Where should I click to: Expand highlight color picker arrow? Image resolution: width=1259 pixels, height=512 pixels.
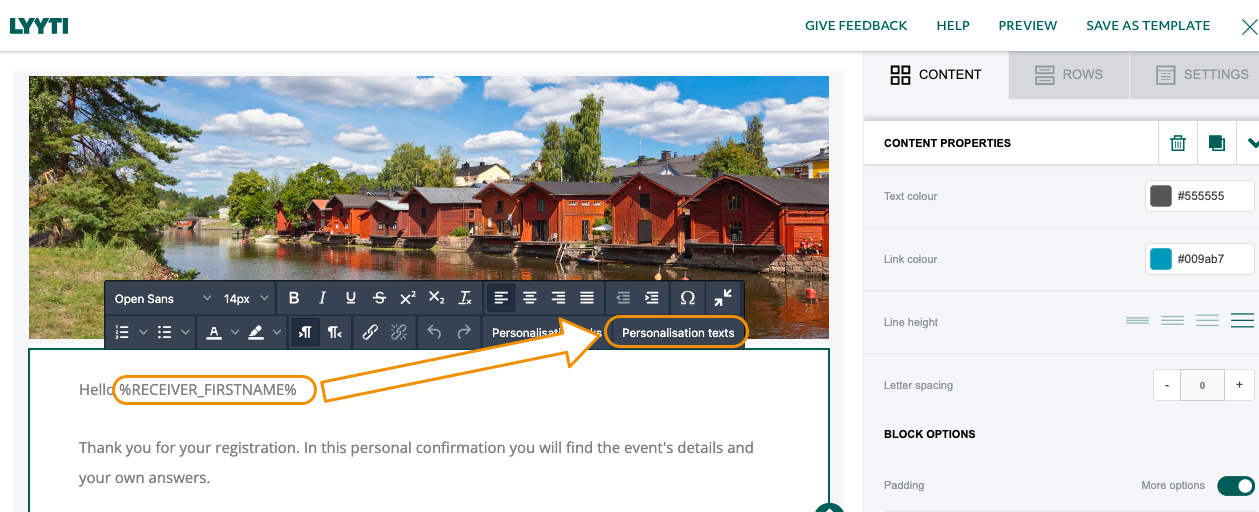click(x=277, y=332)
